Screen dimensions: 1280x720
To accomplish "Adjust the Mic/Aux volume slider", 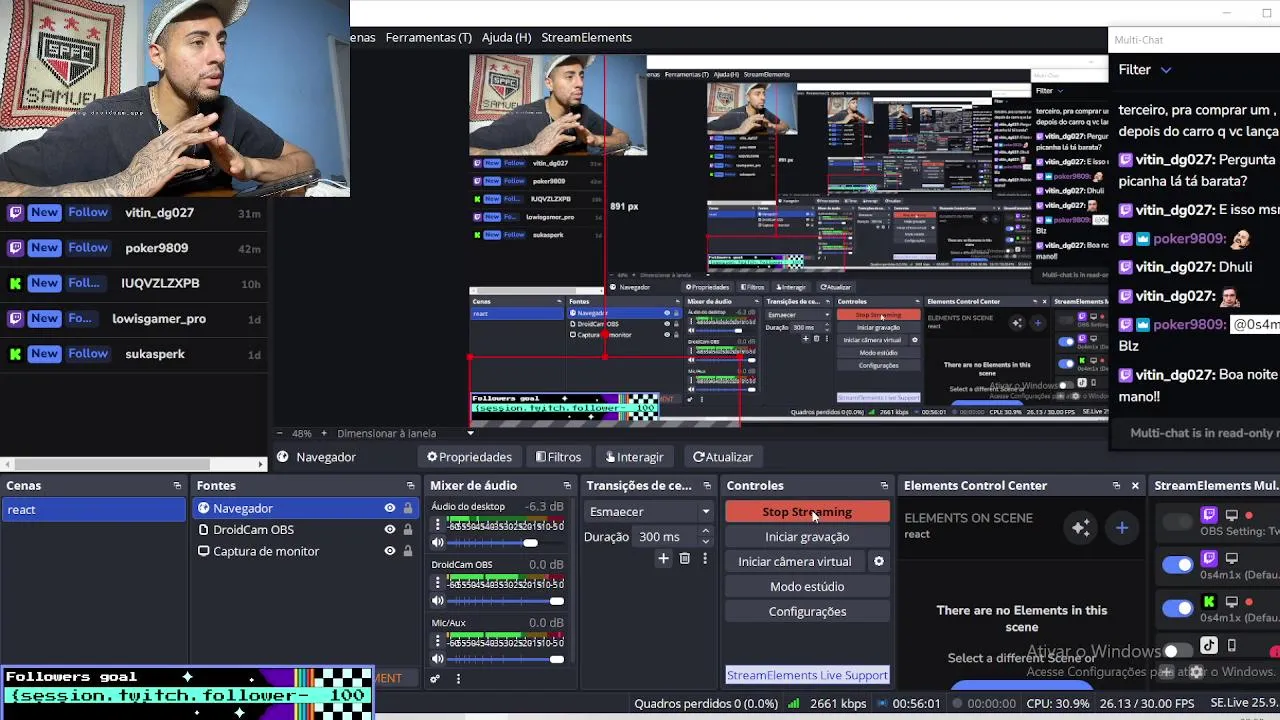I will [507, 659].
